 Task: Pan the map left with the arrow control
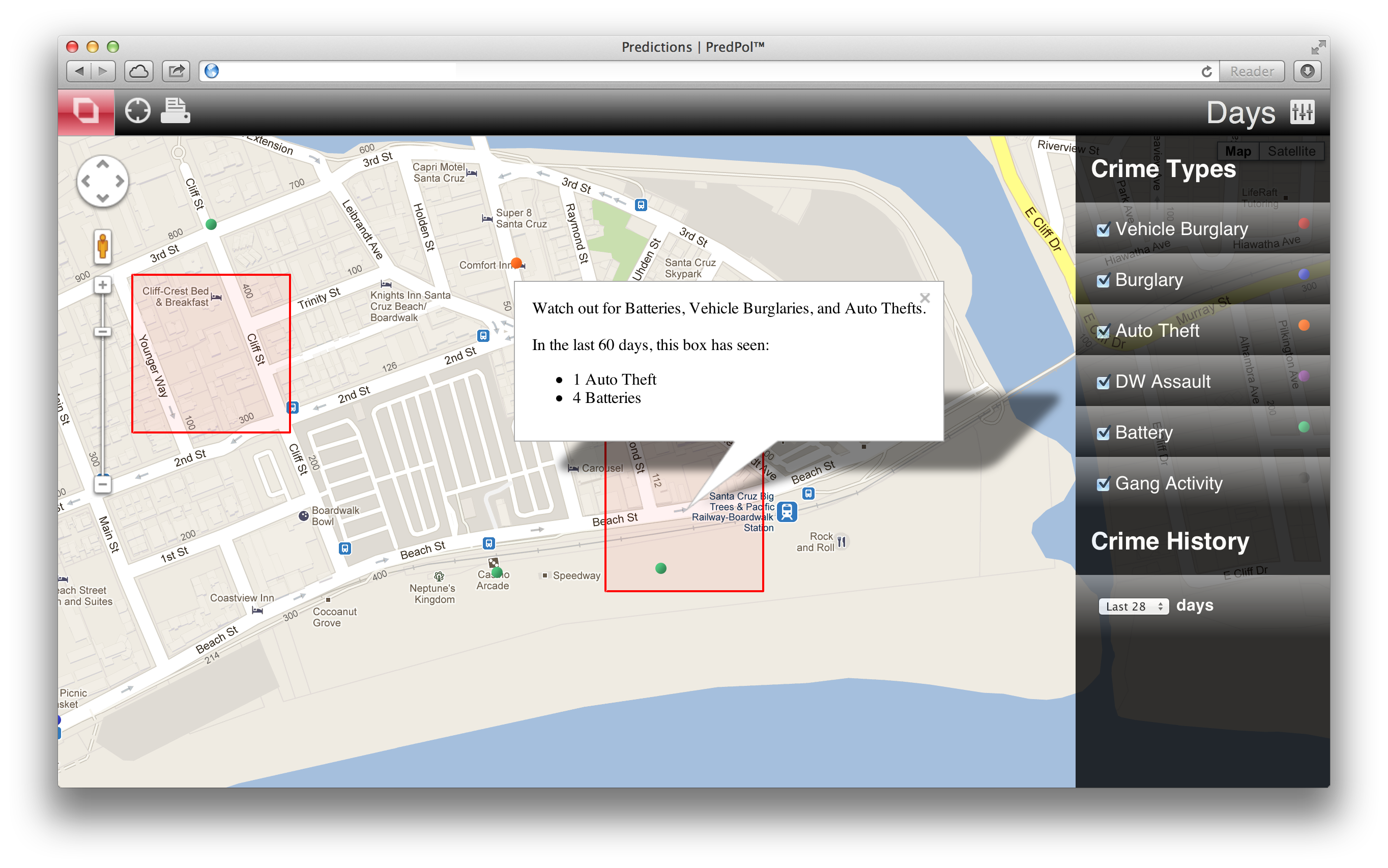[x=86, y=182]
